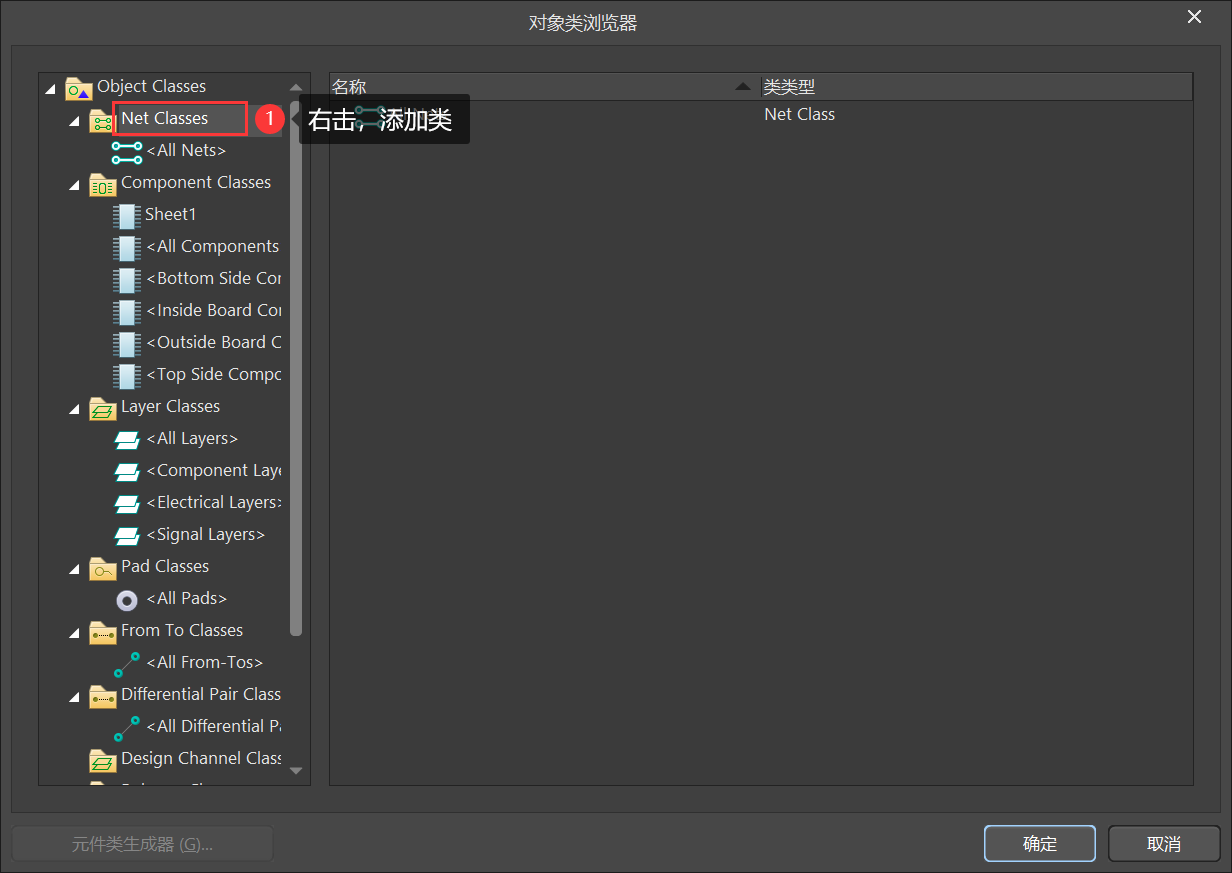Select <All Pads> in the tree
Screen dimensions: 1232x873
pyautogui.click(x=186, y=598)
